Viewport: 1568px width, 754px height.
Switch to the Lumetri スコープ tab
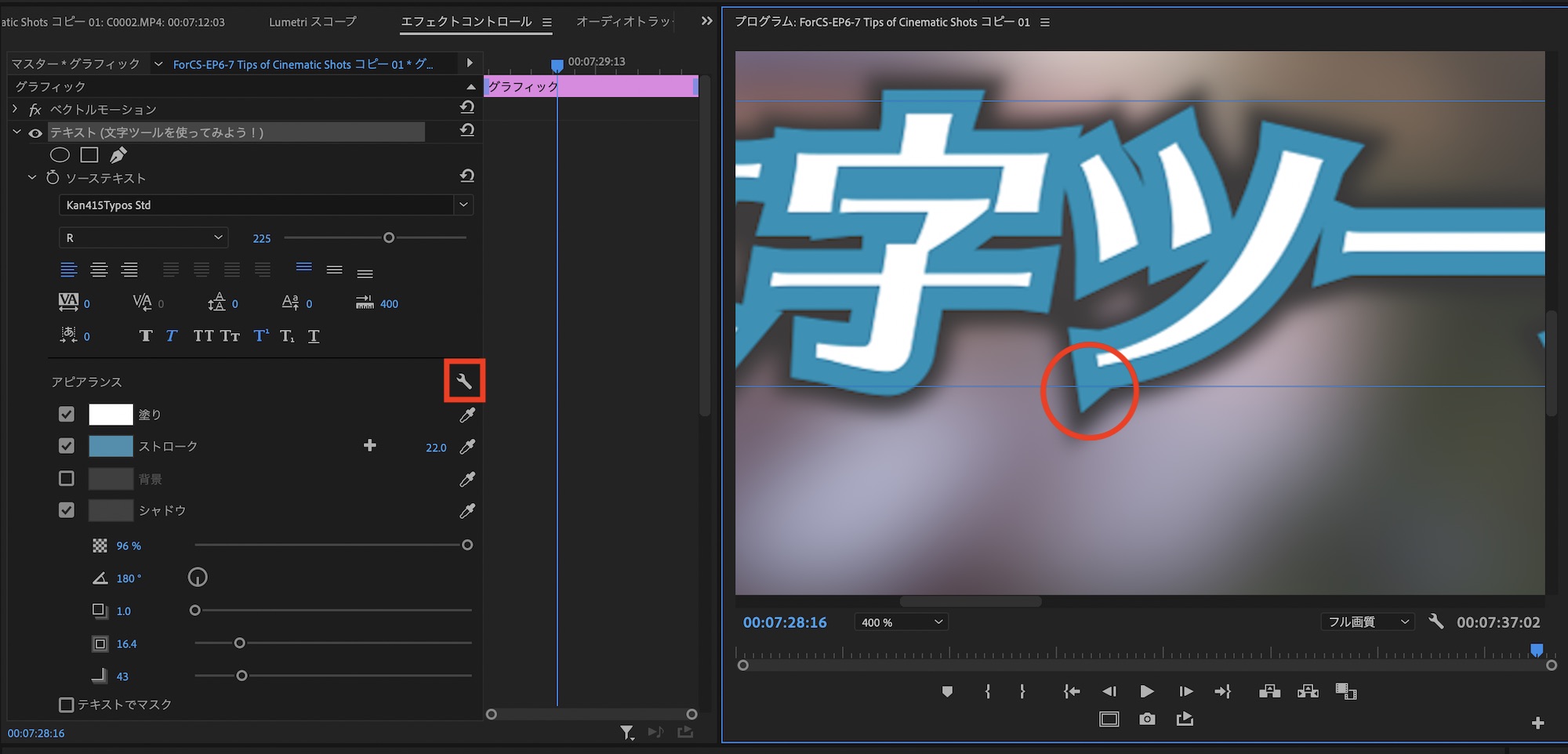(312, 22)
